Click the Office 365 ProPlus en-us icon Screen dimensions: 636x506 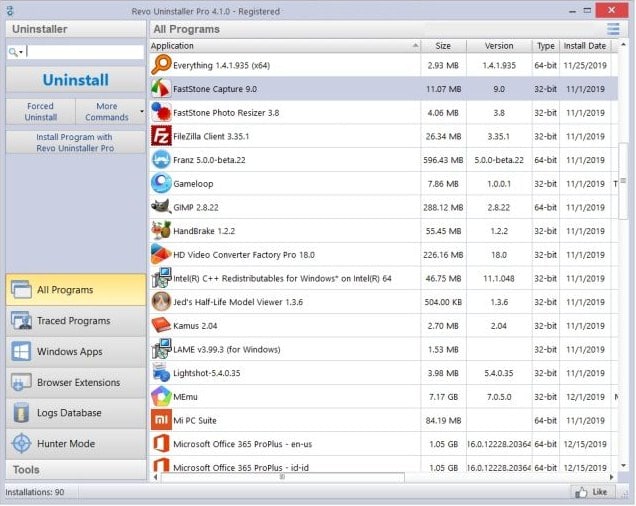point(161,444)
